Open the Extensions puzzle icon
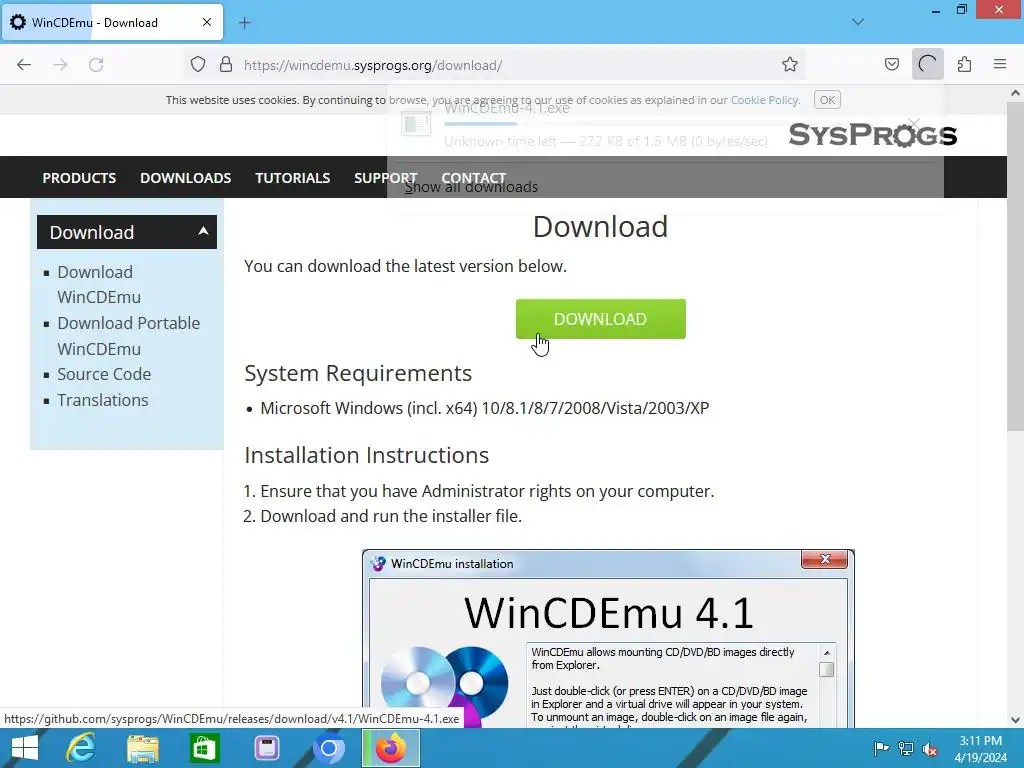 (x=964, y=65)
